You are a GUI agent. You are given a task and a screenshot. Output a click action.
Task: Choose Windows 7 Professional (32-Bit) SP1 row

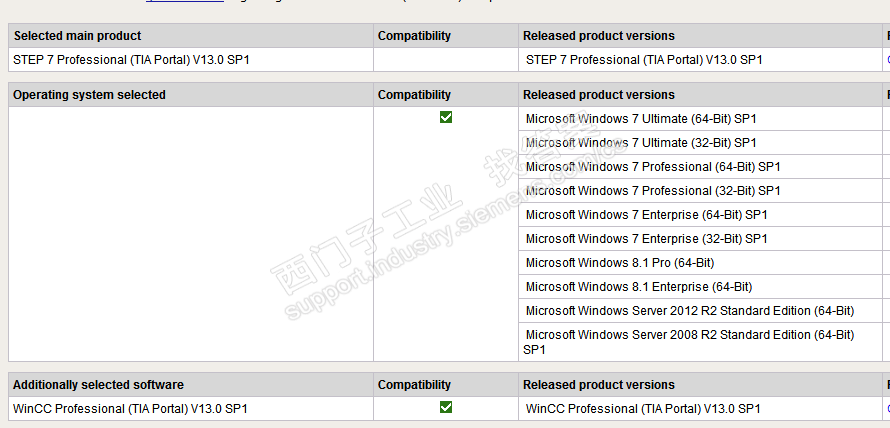653,191
